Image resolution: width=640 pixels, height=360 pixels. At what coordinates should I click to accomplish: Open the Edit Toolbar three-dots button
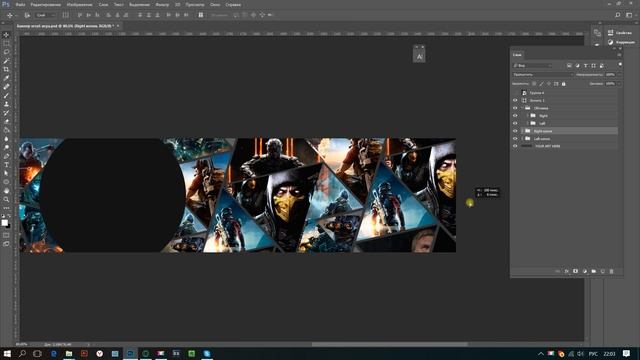pos(6,208)
